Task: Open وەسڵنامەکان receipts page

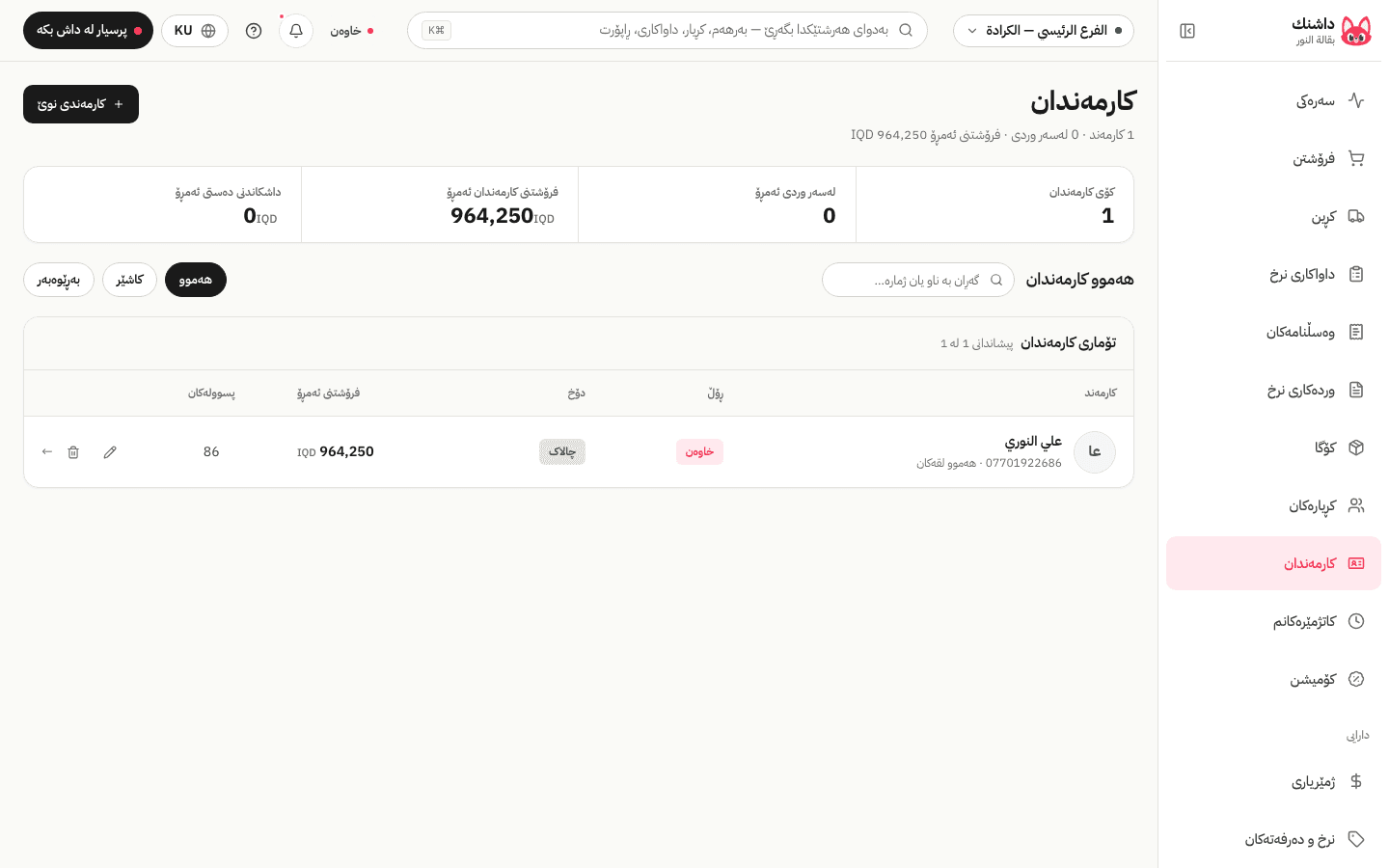Action: coord(1273,332)
